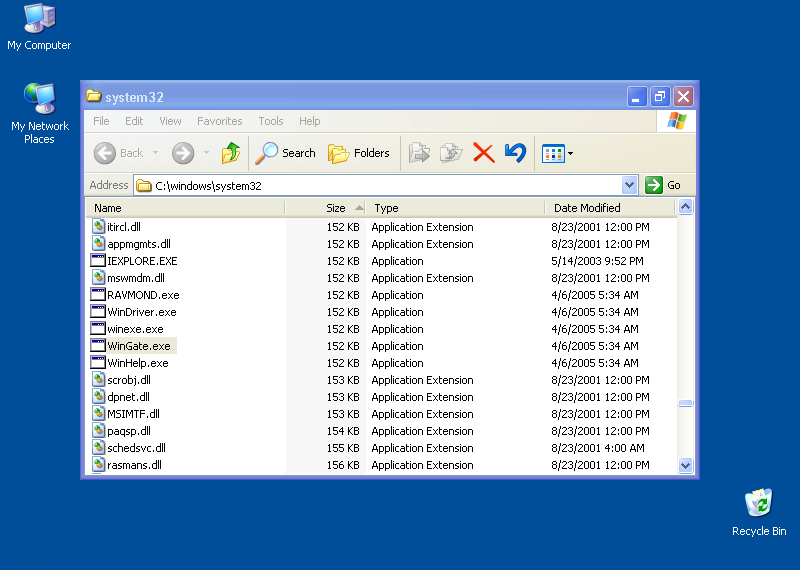This screenshot has width=800, height=570.
Task: Click the Back navigation button
Action: click(118, 153)
